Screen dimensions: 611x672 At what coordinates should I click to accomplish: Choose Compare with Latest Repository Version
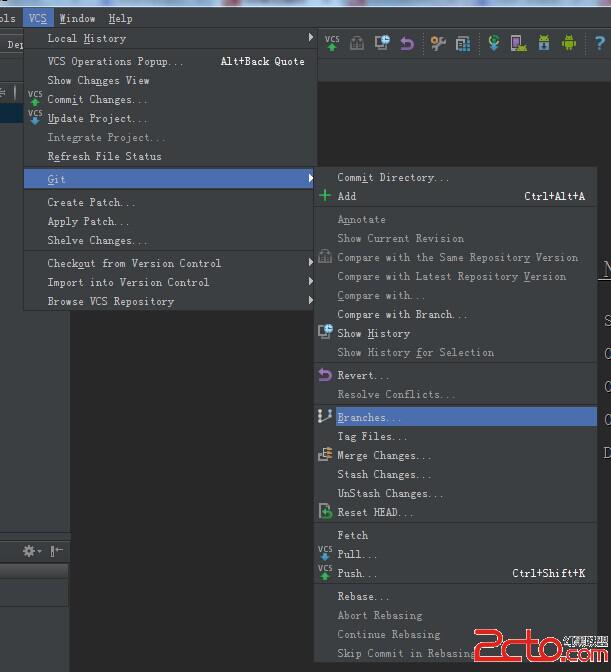click(456, 276)
